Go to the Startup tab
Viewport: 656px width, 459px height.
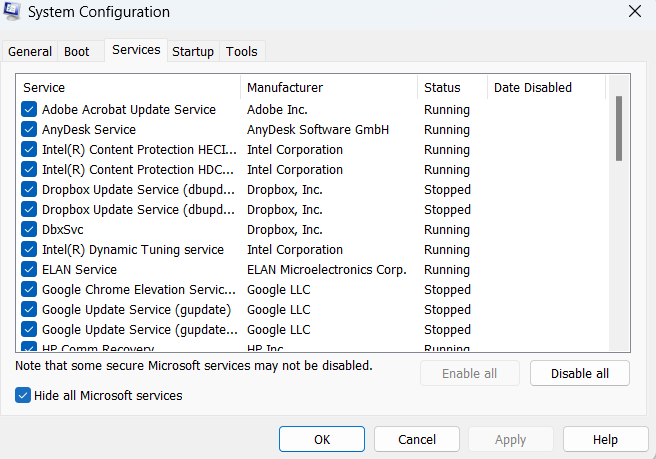click(x=193, y=51)
